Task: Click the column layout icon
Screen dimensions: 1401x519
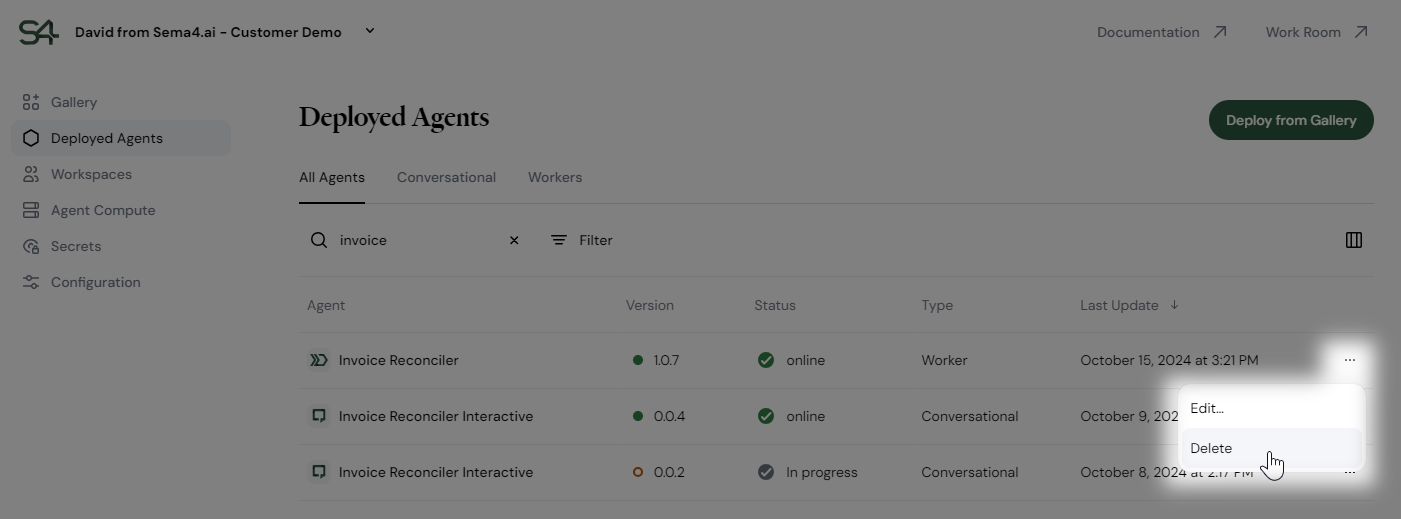Action: click(x=1354, y=240)
